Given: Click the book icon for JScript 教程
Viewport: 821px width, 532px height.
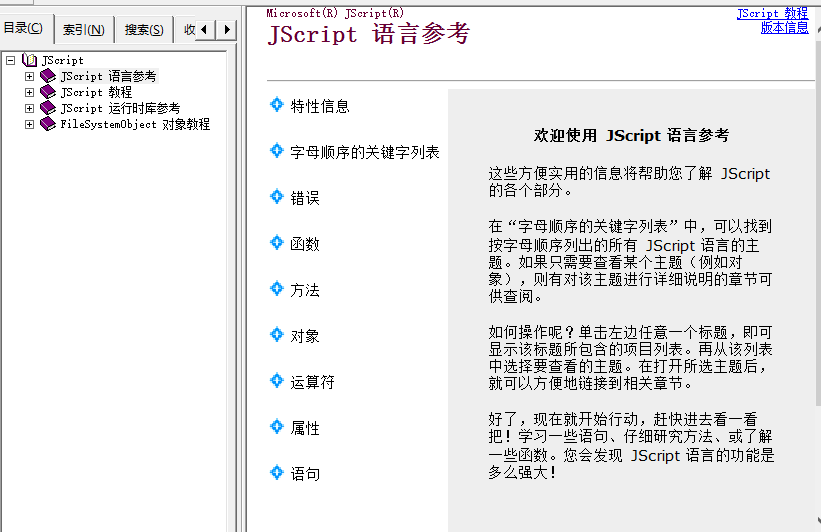Looking at the screenshot, I should [x=48, y=92].
